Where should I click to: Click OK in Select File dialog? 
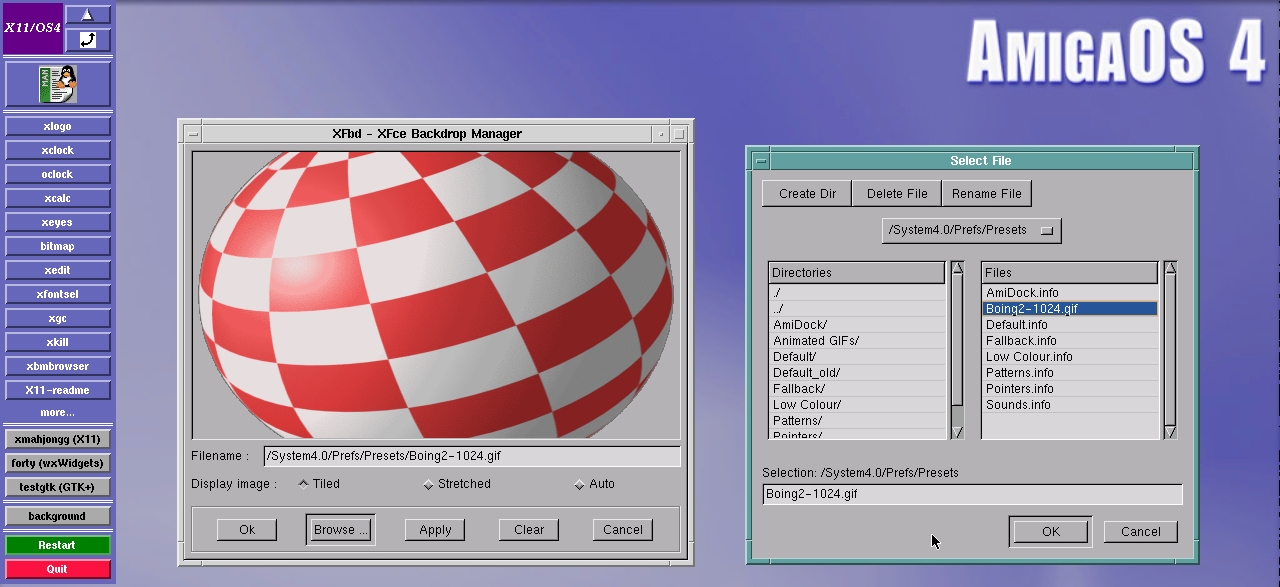(1050, 532)
